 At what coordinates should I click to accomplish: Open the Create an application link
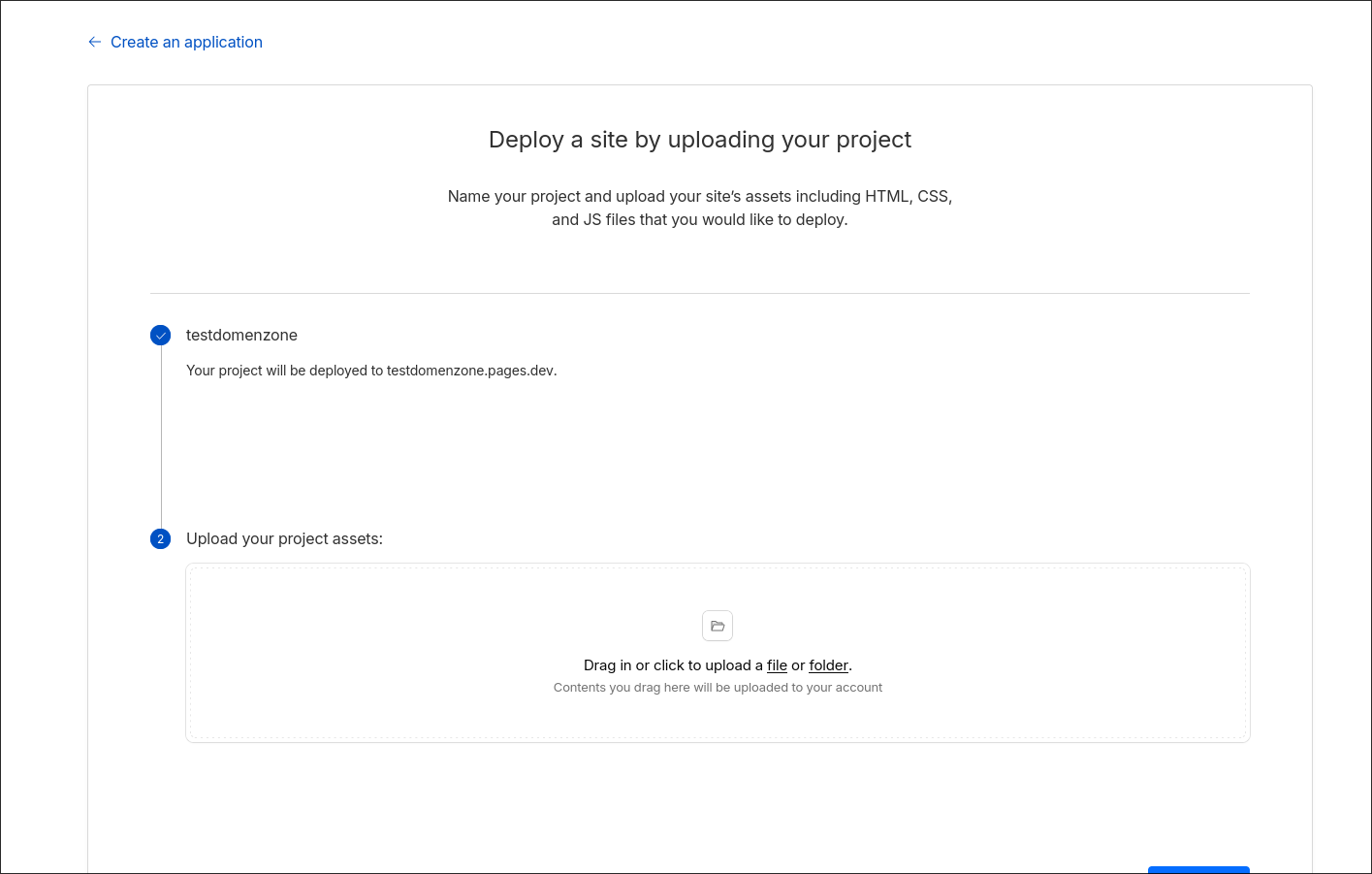pyautogui.click(x=186, y=42)
